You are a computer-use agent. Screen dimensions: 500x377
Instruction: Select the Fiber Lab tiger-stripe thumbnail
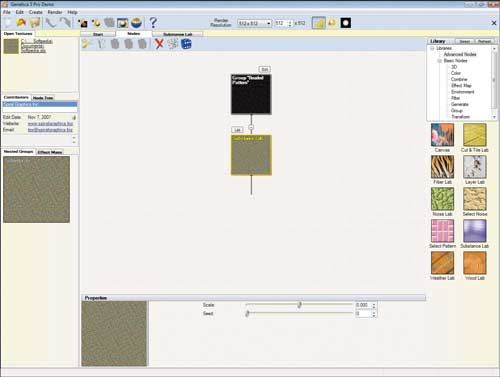click(442, 167)
